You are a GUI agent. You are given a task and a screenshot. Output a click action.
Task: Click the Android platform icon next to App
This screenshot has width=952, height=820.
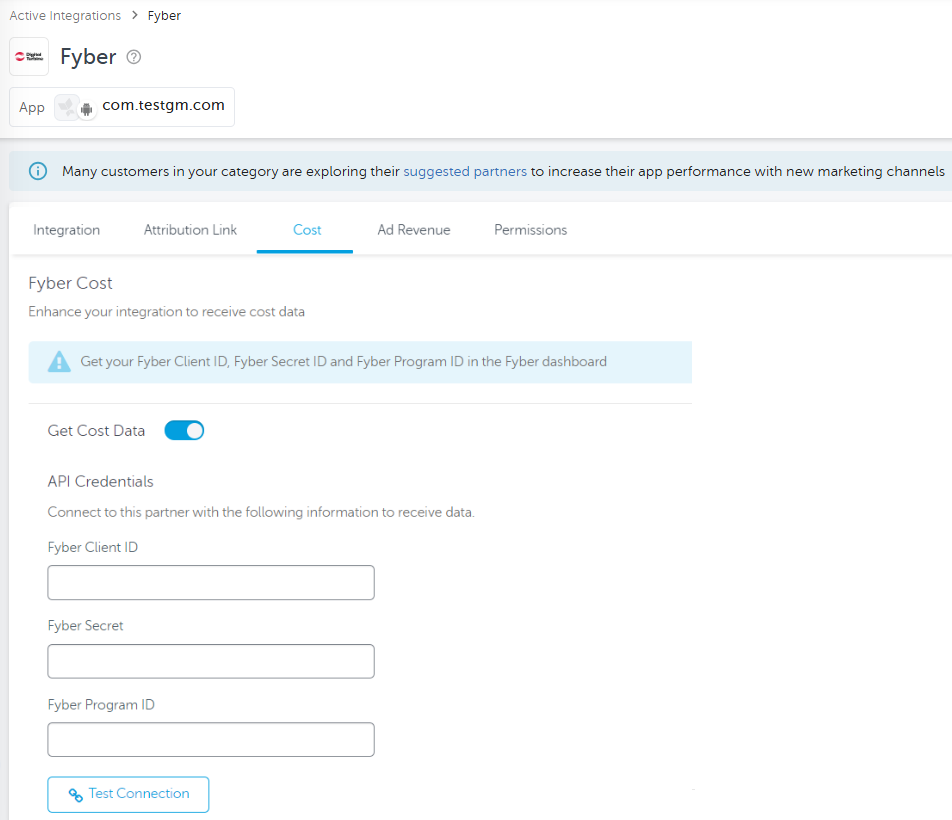87,109
